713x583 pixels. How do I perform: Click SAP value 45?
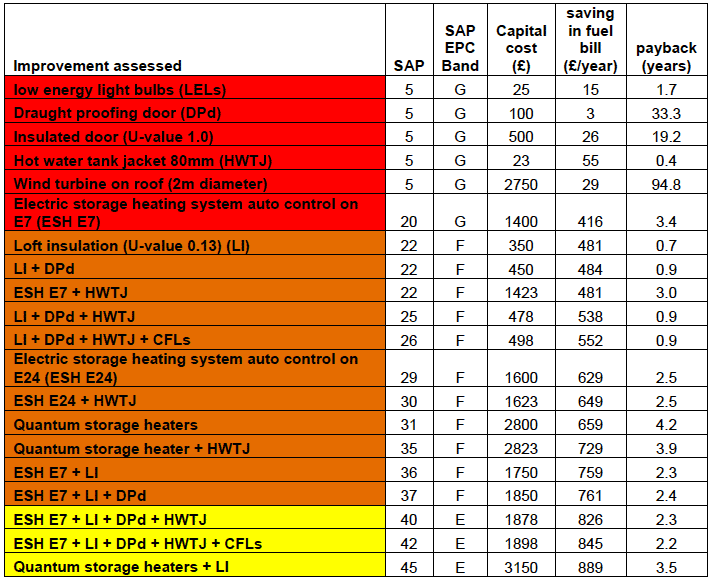[409, 568]
